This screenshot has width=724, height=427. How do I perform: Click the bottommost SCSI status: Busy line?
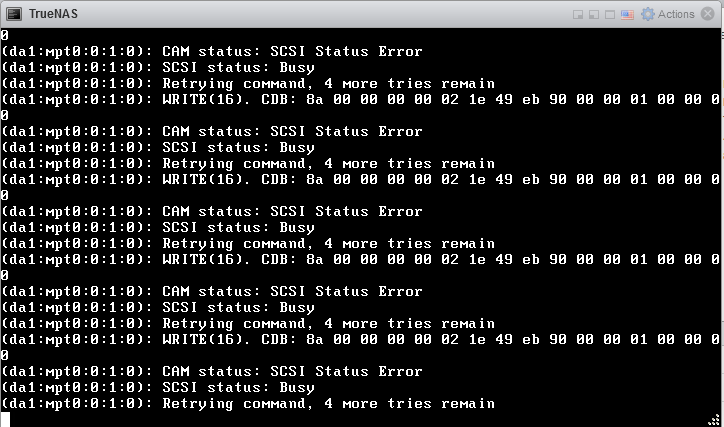(157, 387)
